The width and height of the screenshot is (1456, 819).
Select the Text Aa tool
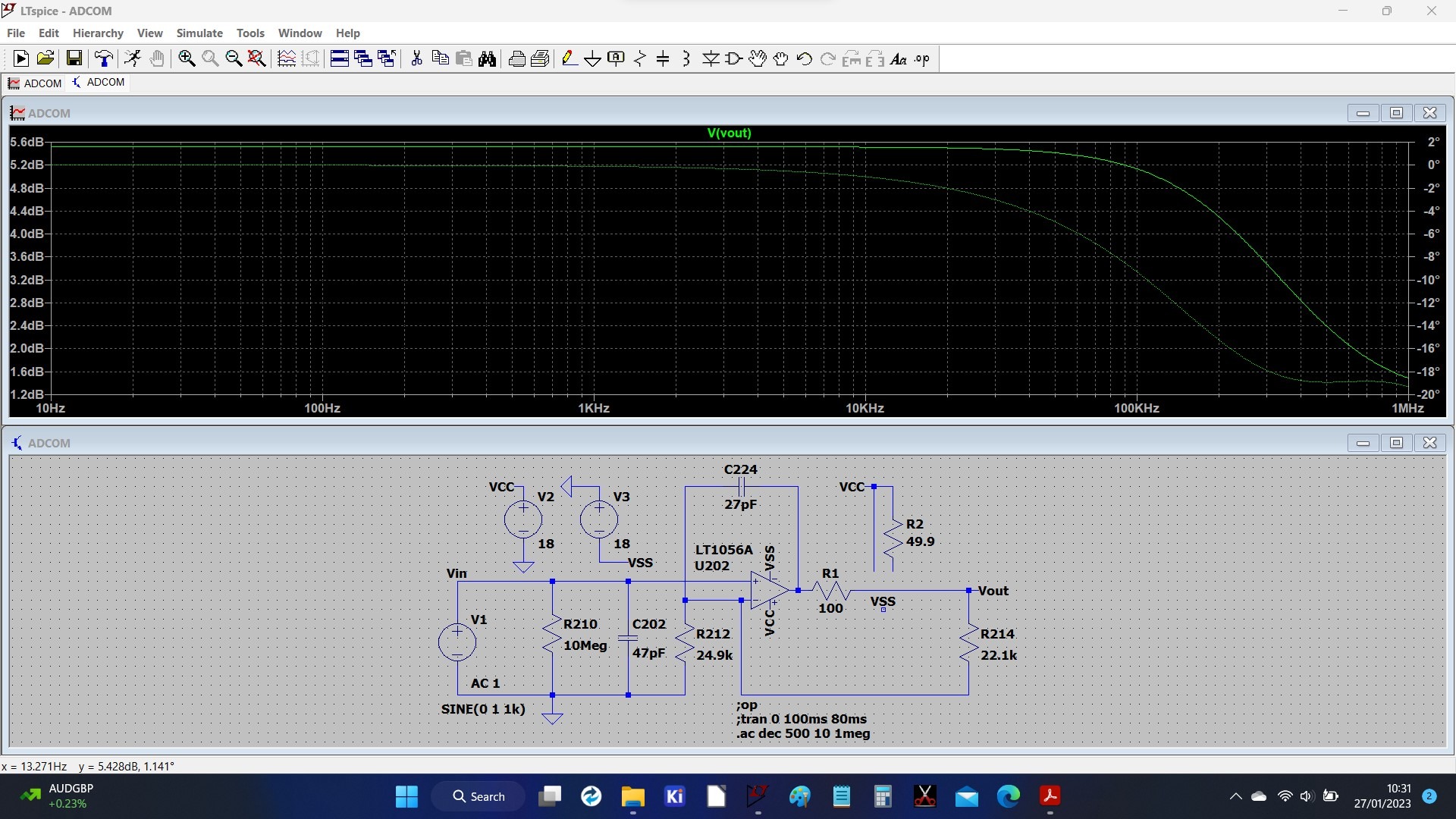[899, 58]
